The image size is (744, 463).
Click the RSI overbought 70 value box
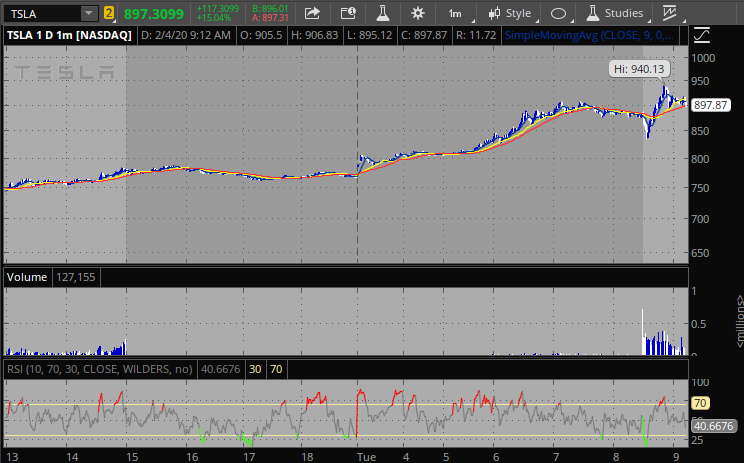click(276, 369)
